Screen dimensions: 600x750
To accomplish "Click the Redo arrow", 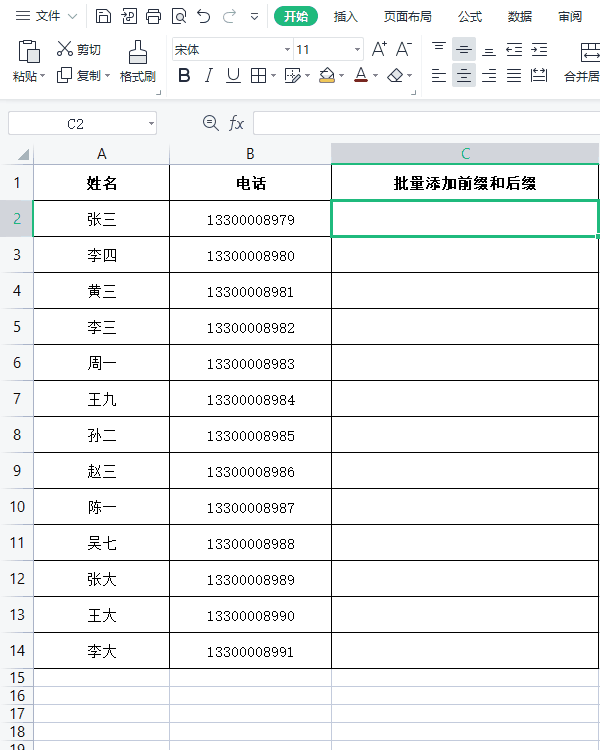I will click(x=229, y=16).
